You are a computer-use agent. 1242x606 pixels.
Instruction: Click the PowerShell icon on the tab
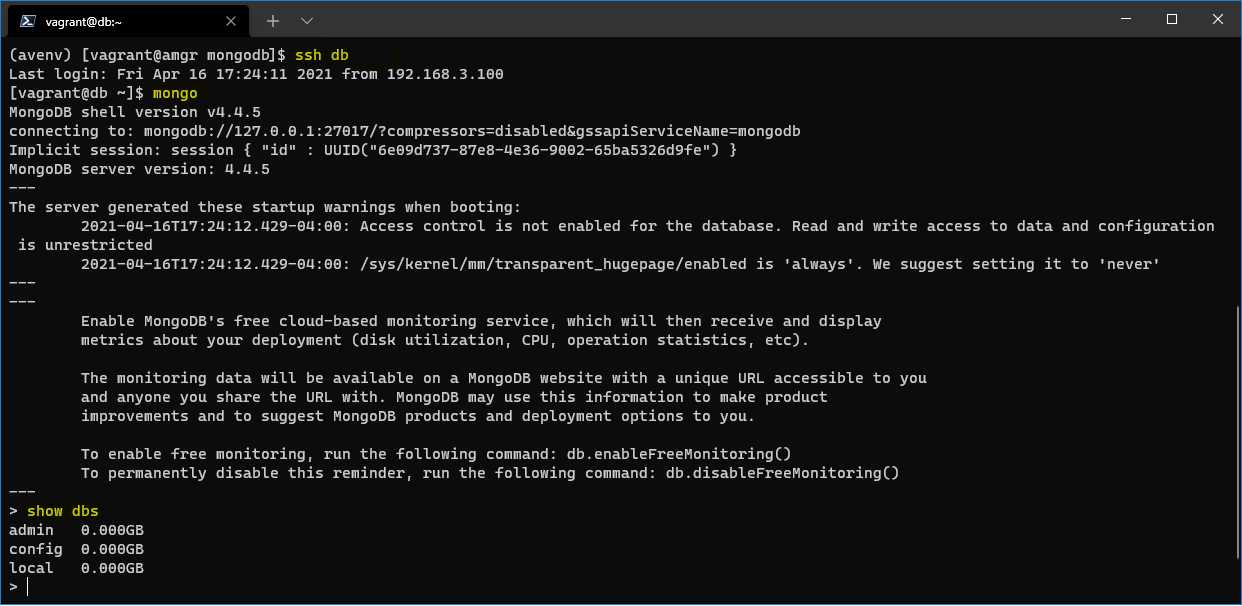28,20
